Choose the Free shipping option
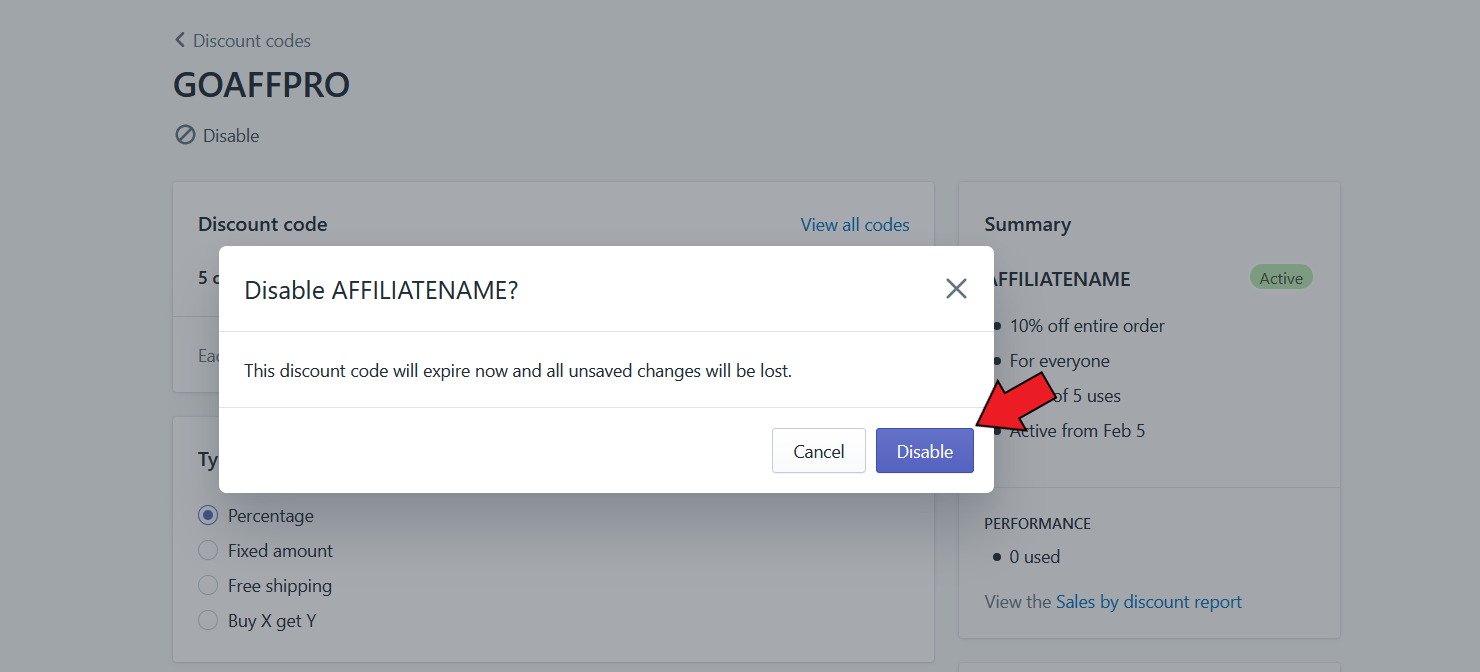 [208, 585]
